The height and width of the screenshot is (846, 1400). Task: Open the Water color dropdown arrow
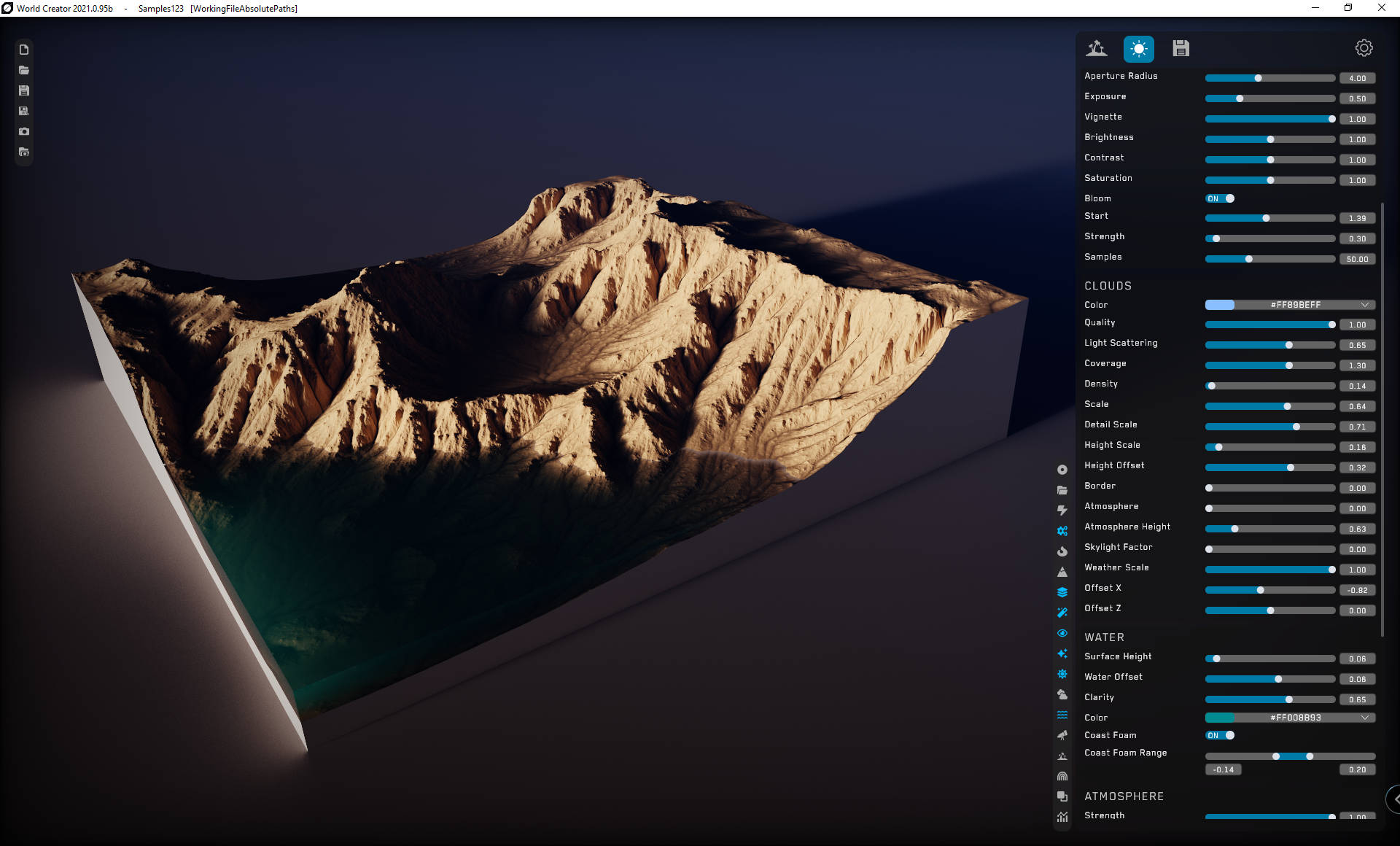click(x=1364, y=718)
